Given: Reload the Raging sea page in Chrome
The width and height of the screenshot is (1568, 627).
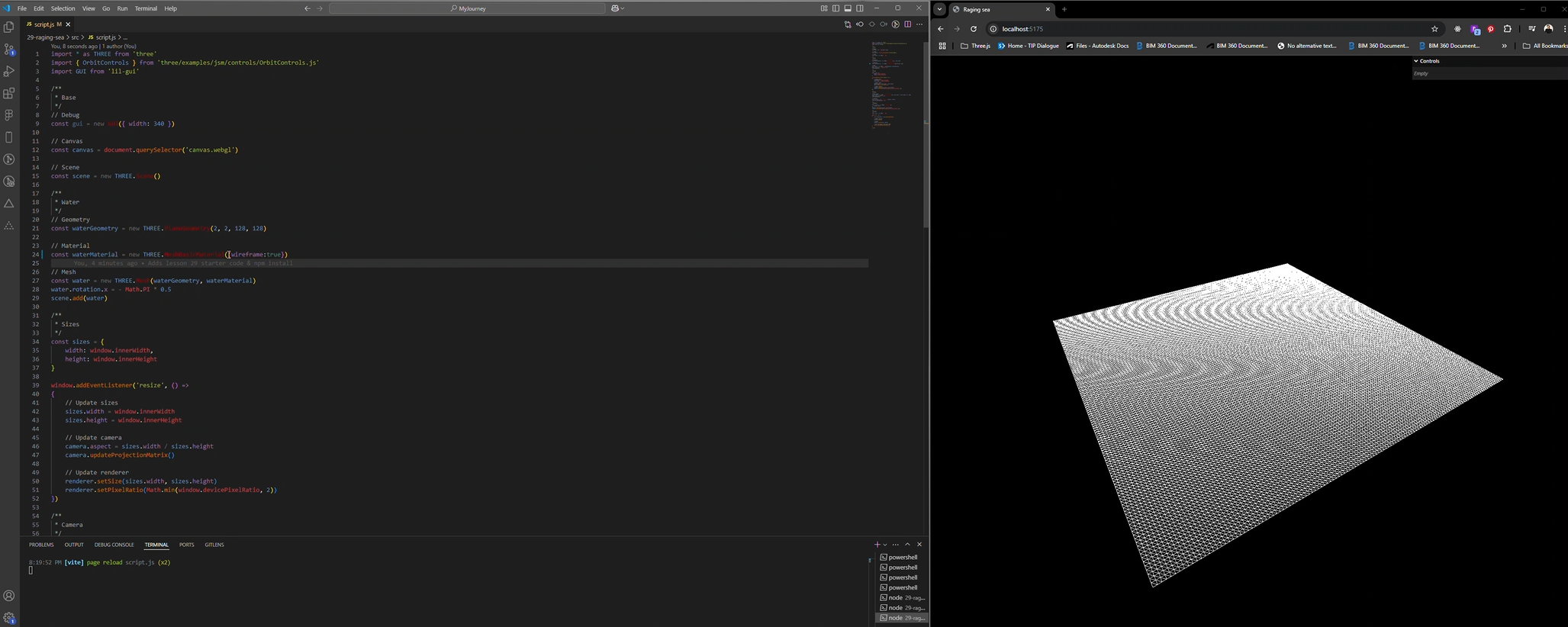Looking at the screenshot, I should point(974,29).
